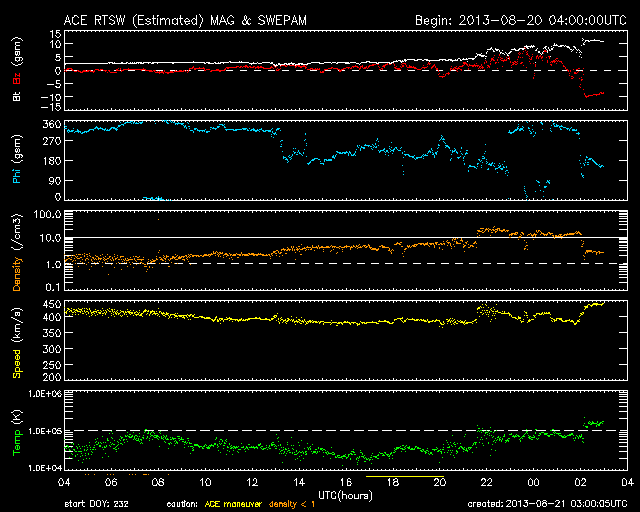Click the 'caution:' label at the bottom
The image size is (640, 512).
[x=182, y=504]
